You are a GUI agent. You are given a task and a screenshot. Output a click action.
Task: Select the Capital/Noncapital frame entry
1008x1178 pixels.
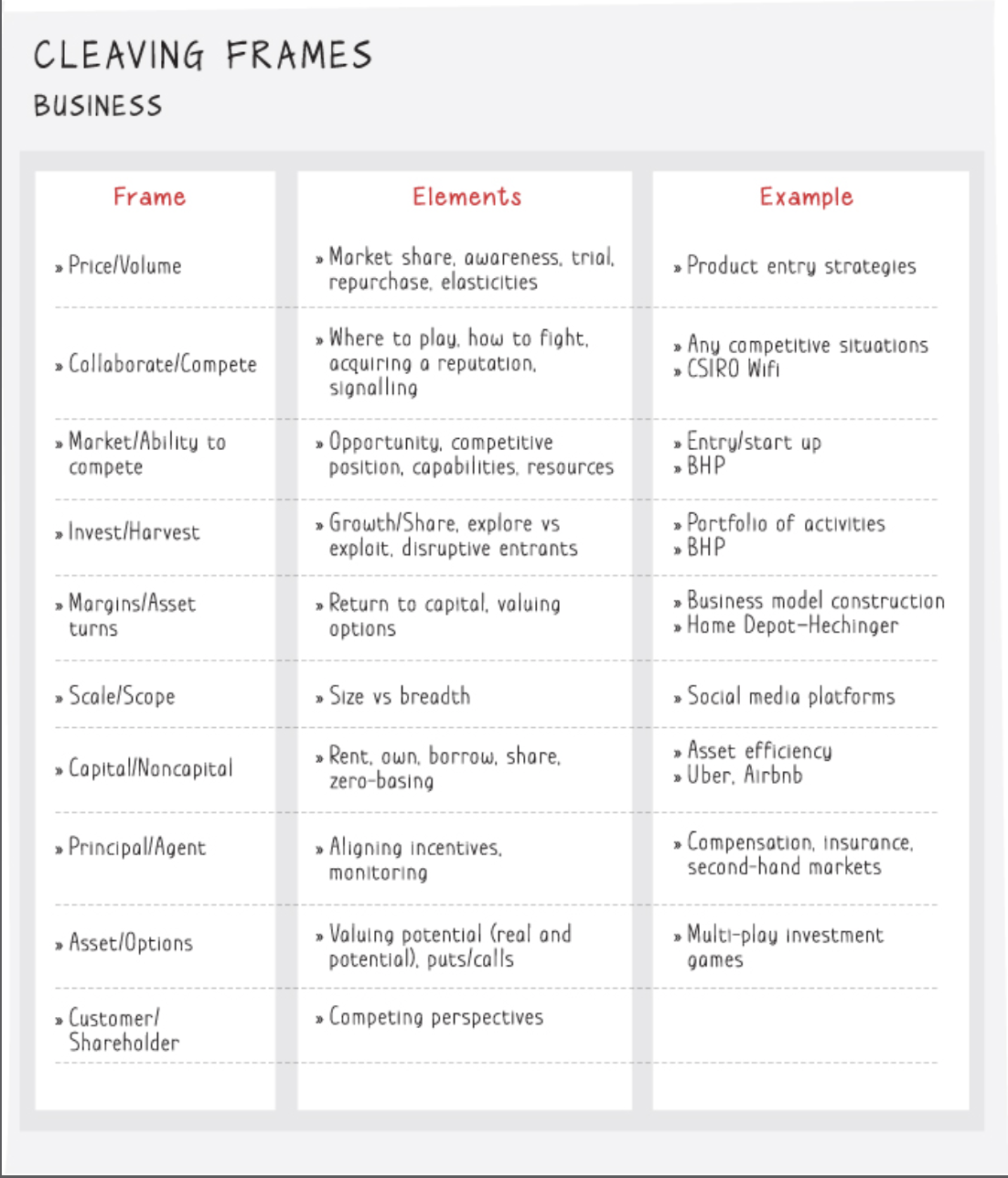[151, 768]
